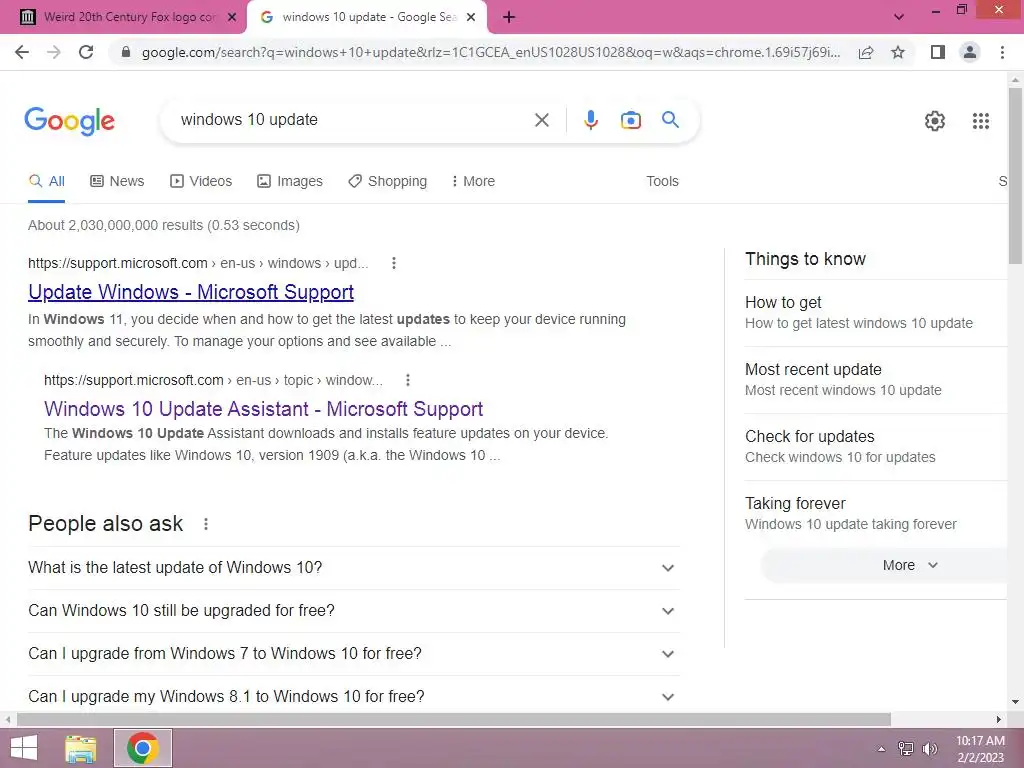Close the Weird 20th Century Fox tab
This screenshot has width=1024, height=768.
[232, 18]
